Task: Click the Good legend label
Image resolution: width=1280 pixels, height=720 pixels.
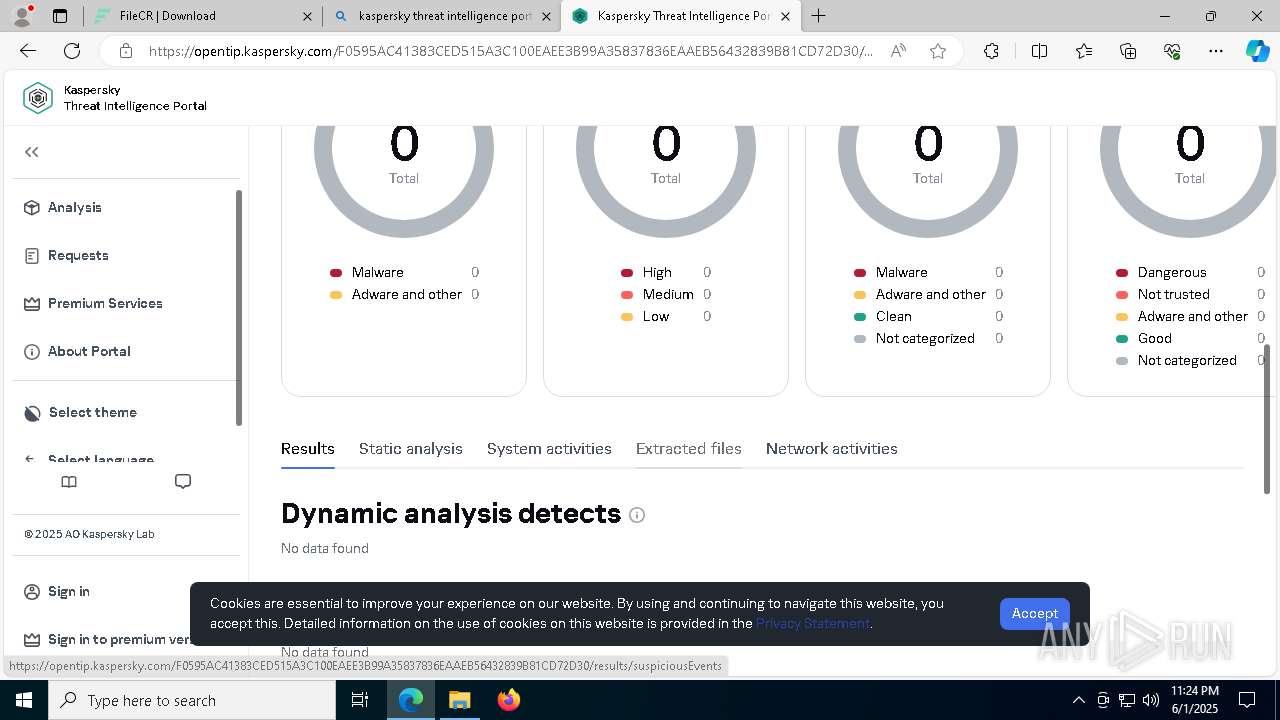Action: pos(1155,338)
